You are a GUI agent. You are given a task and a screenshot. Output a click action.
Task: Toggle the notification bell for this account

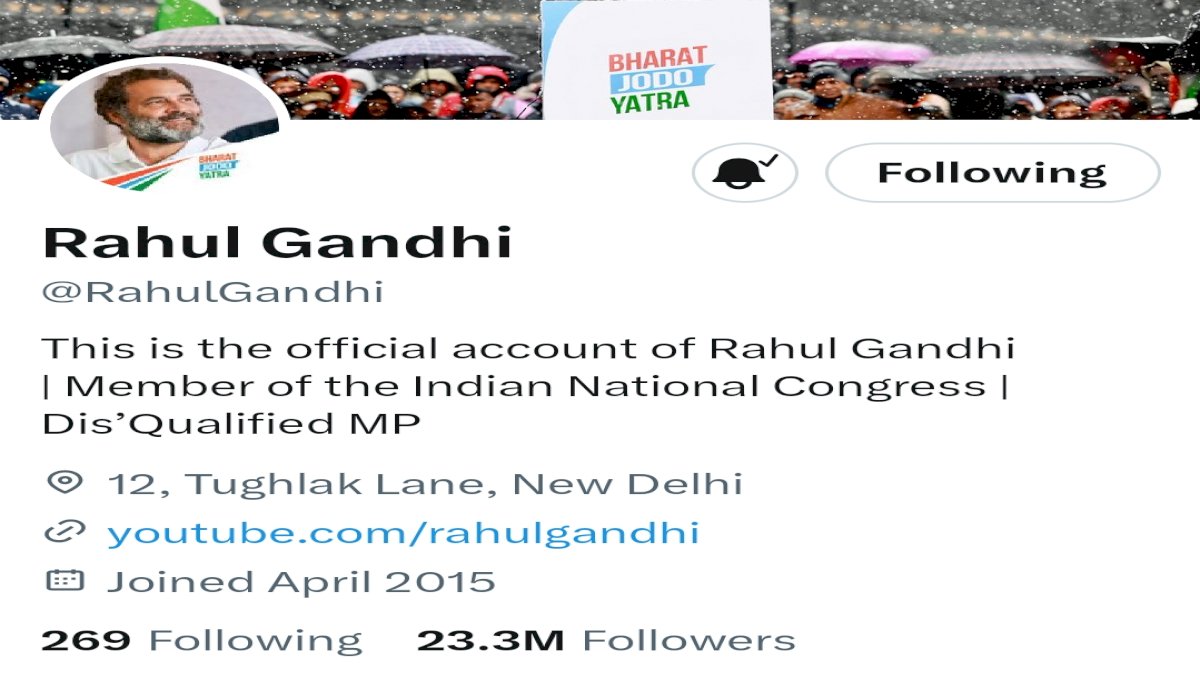pyautogui.click(x=745, y=173)
